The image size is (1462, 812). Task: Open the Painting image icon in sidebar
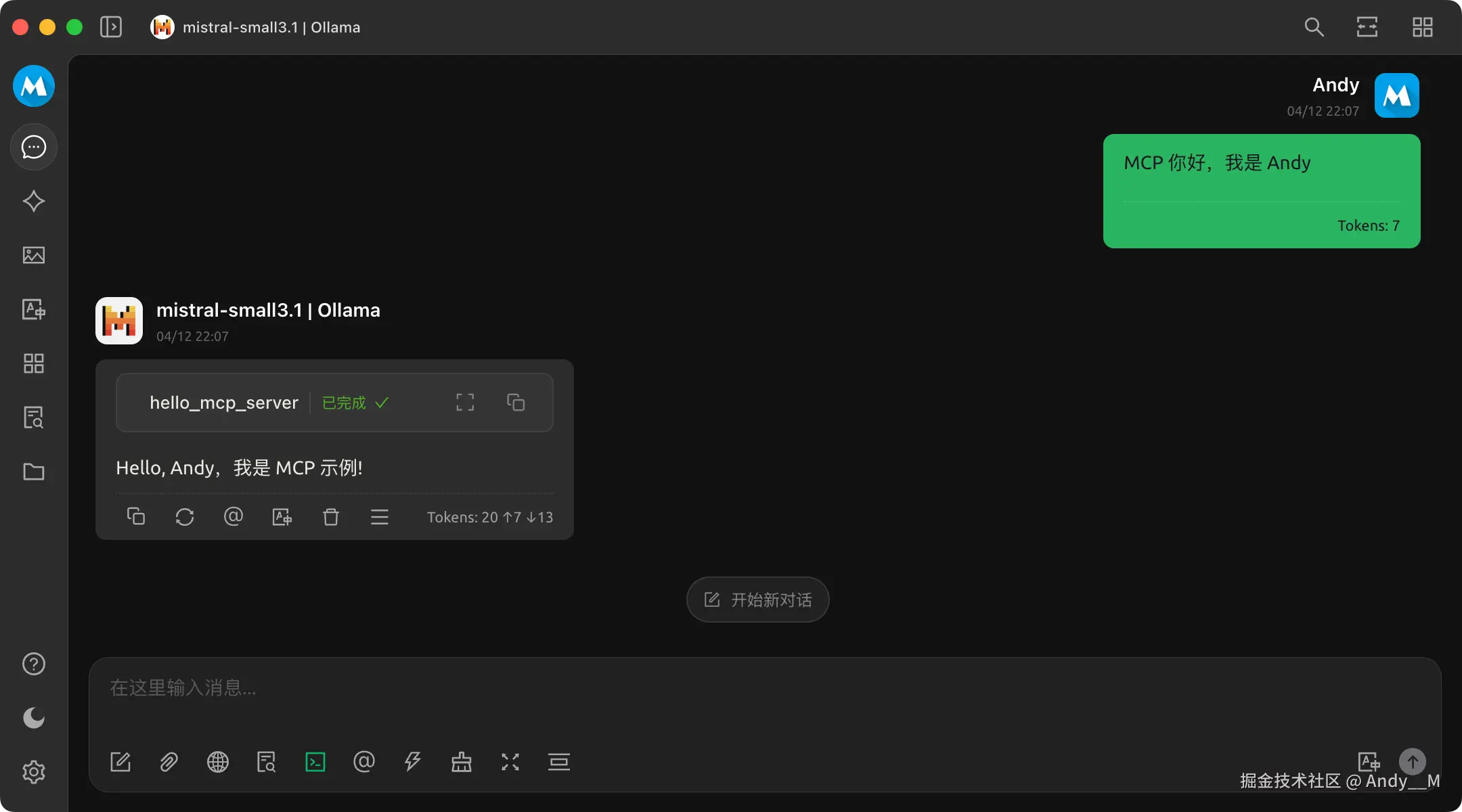(x=33, y=255)
